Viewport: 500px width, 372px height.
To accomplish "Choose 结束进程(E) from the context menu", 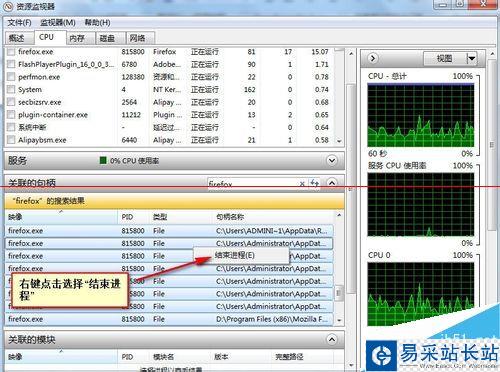I will pyautogui.click(x=241, y=255).
